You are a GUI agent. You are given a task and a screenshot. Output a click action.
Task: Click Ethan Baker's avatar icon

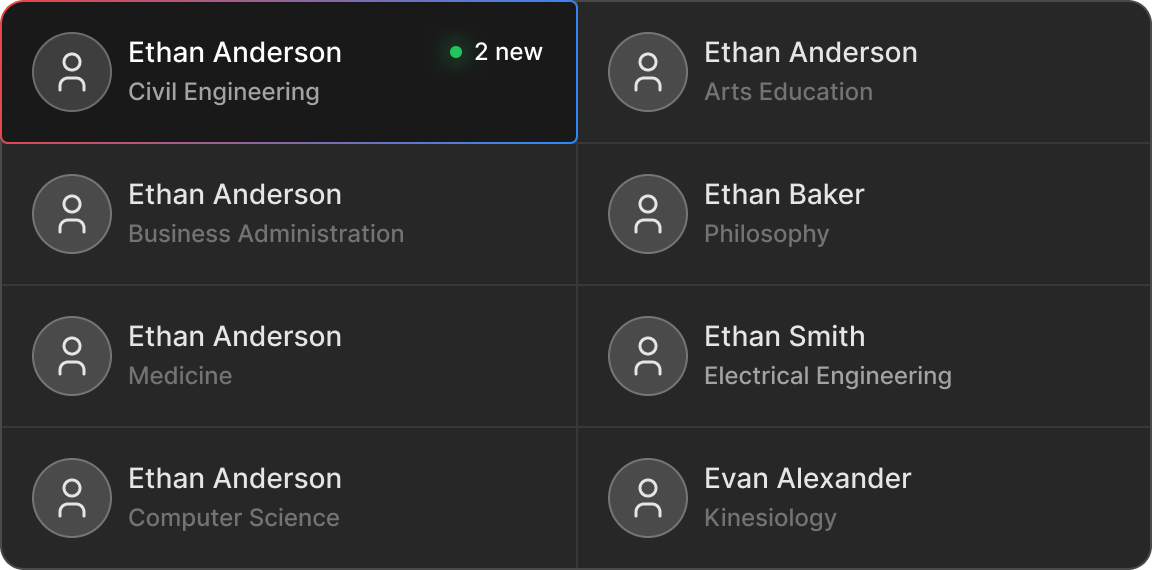pos(648,214)
